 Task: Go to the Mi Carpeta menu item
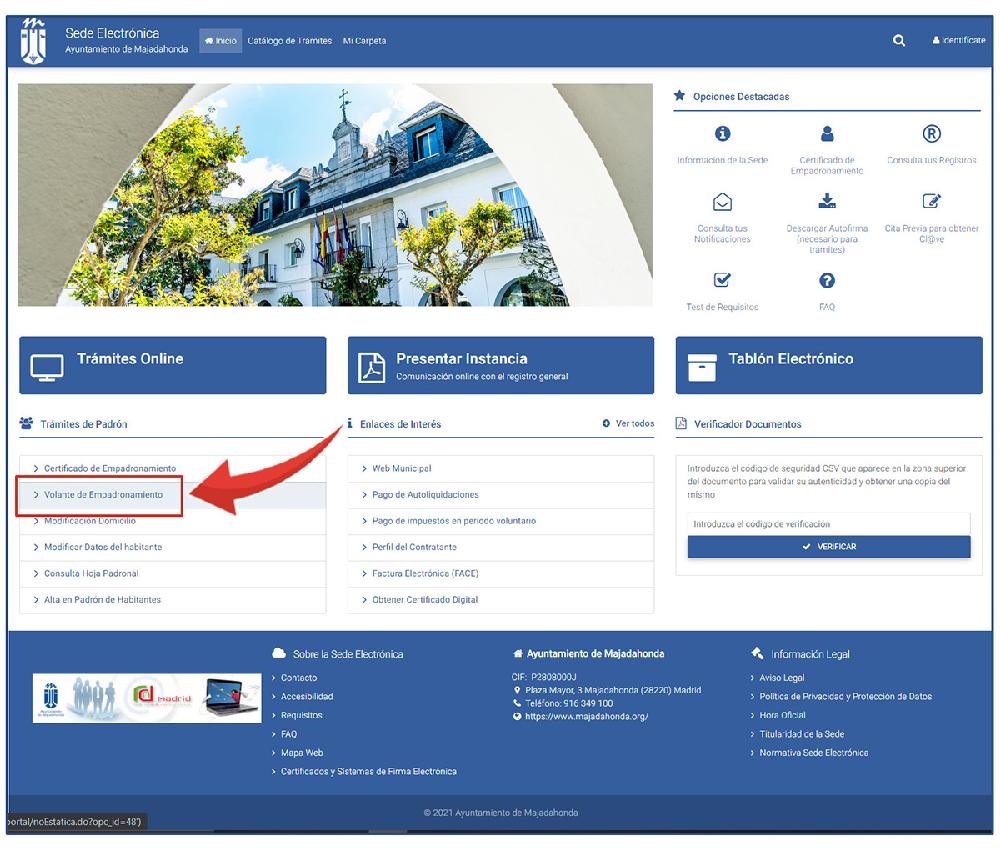364,41
